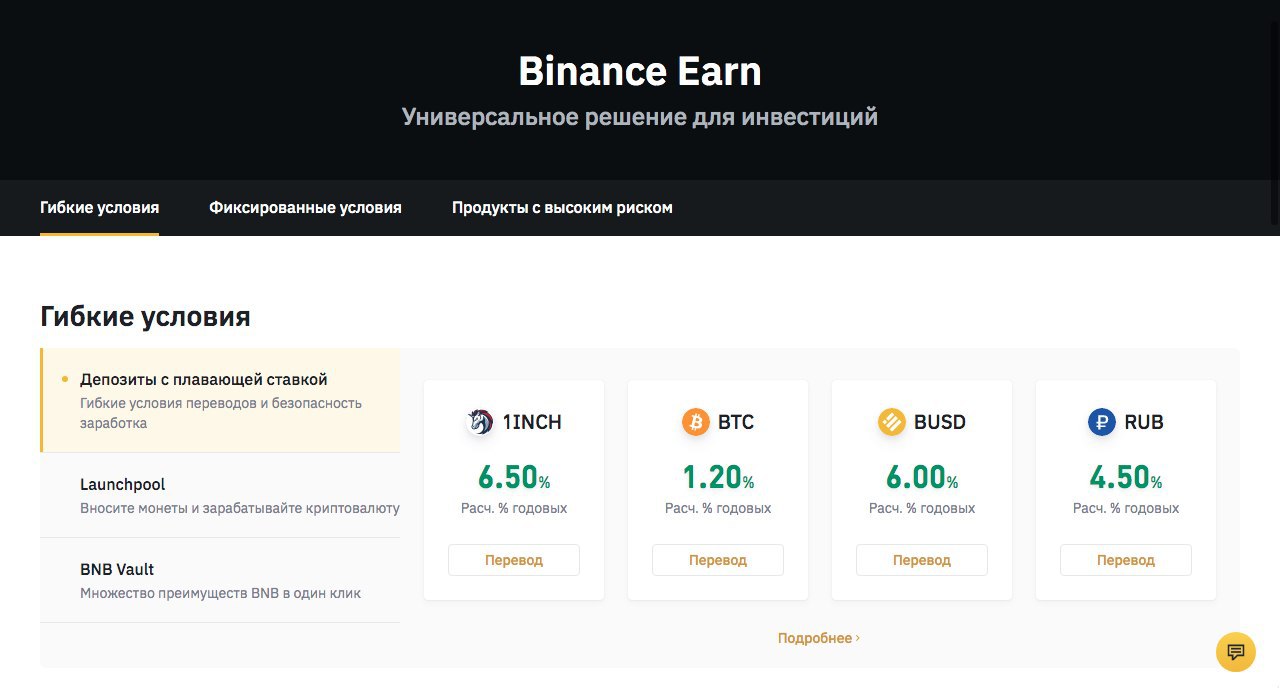The height and width of the screenshot is (688, 1280).
Task: Open the chat support icon
Action: (x=1235, y=652)
